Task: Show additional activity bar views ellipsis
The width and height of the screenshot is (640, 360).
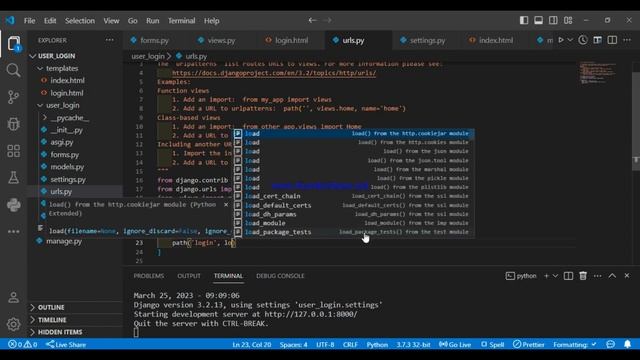Action: tap(13, 231)
